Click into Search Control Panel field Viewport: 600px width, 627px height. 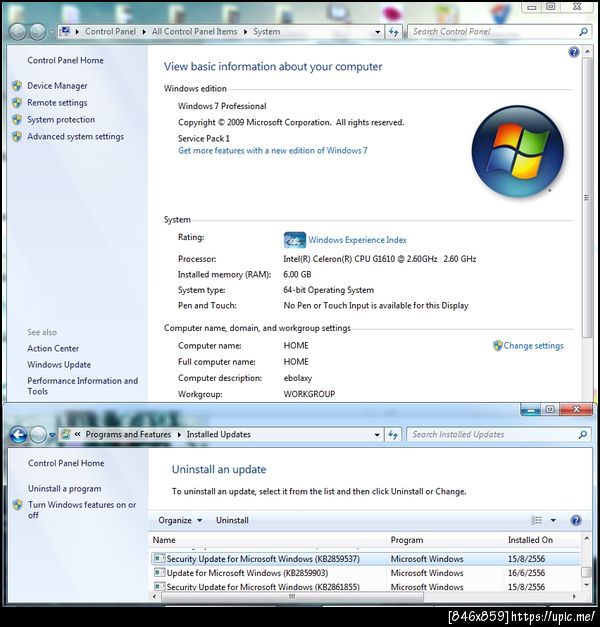tap(492, 32)
